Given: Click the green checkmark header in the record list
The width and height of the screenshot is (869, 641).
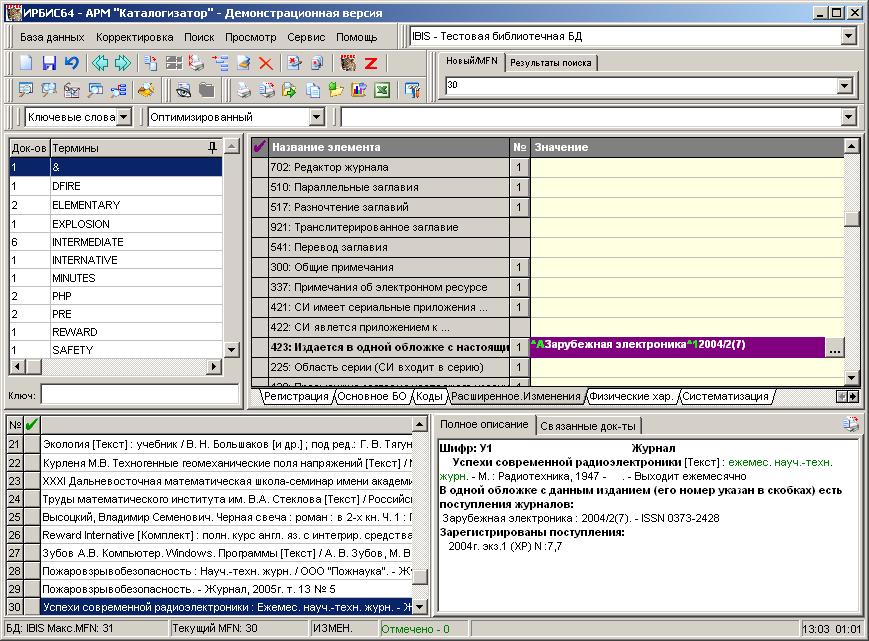Looking at the screenshot, I should pyautogui.click(x=32, y=425).
